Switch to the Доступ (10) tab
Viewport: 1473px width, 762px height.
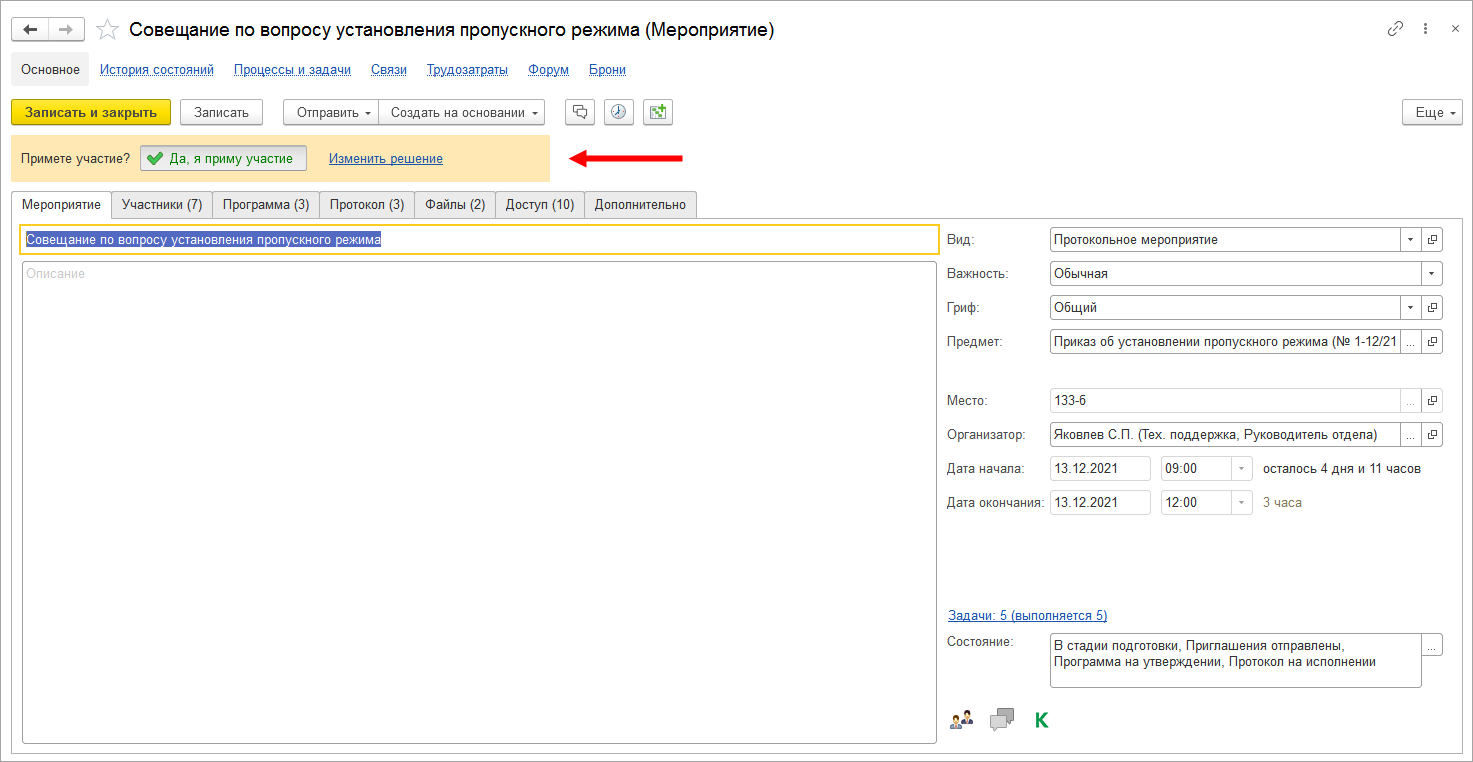point(540,204)
